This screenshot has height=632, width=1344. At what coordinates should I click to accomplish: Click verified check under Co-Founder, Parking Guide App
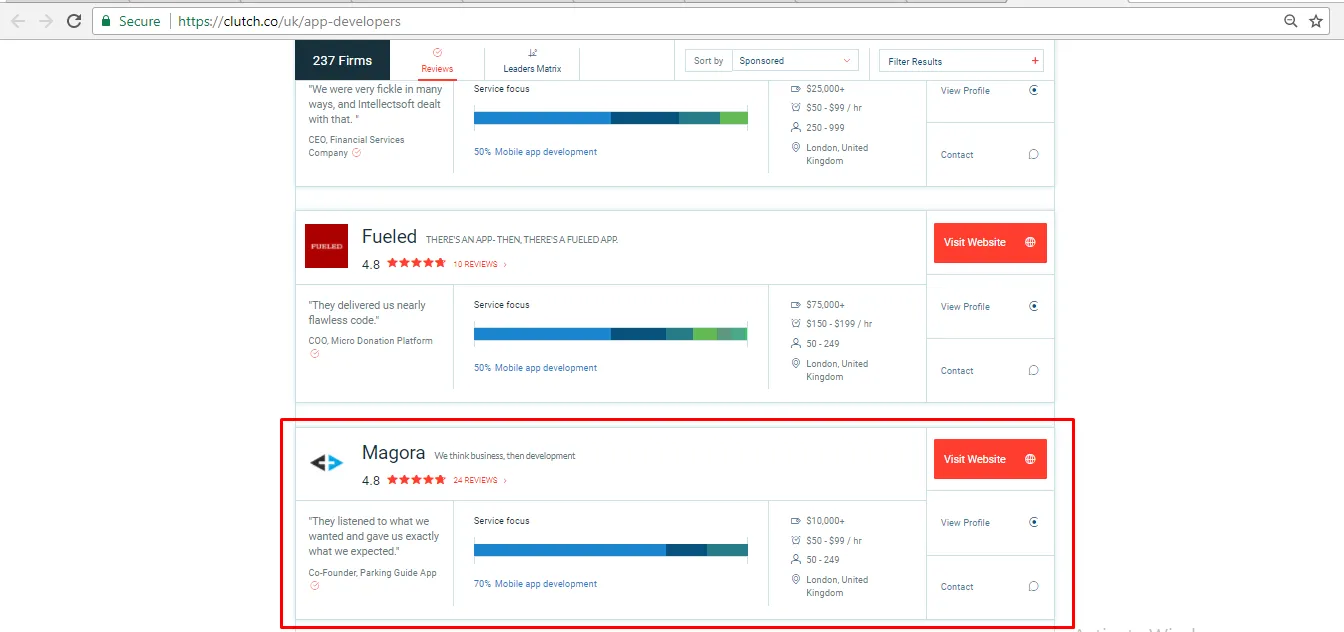[315, 586]
